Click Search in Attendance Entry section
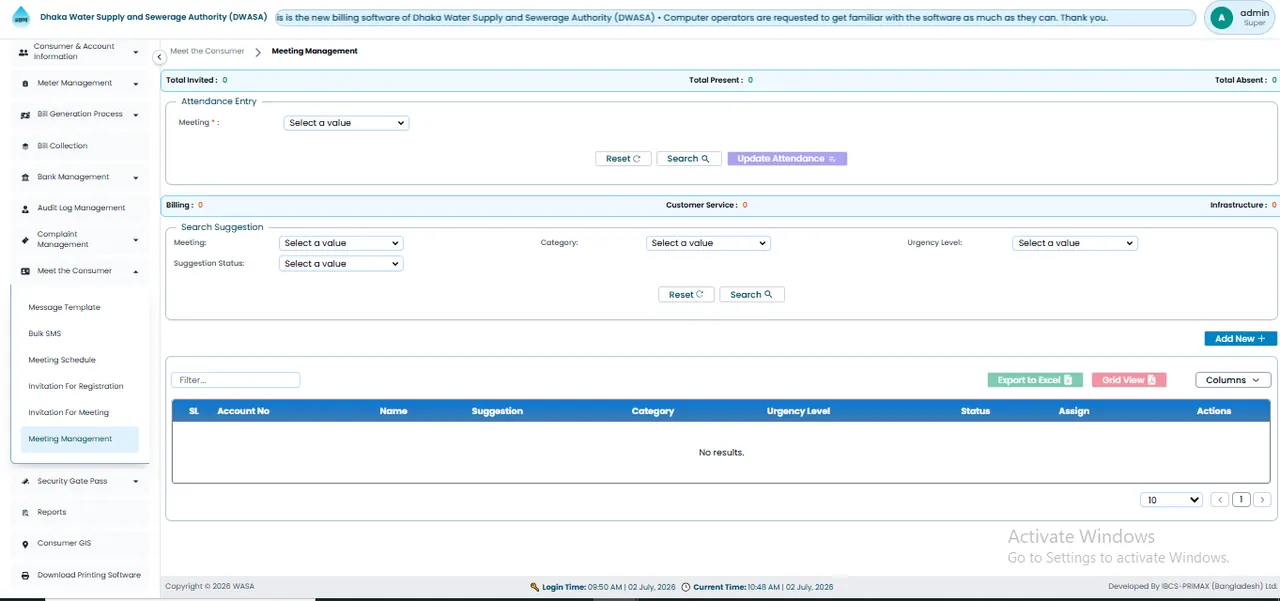This screenshot has width=1280, height=601. pos(689,159)
